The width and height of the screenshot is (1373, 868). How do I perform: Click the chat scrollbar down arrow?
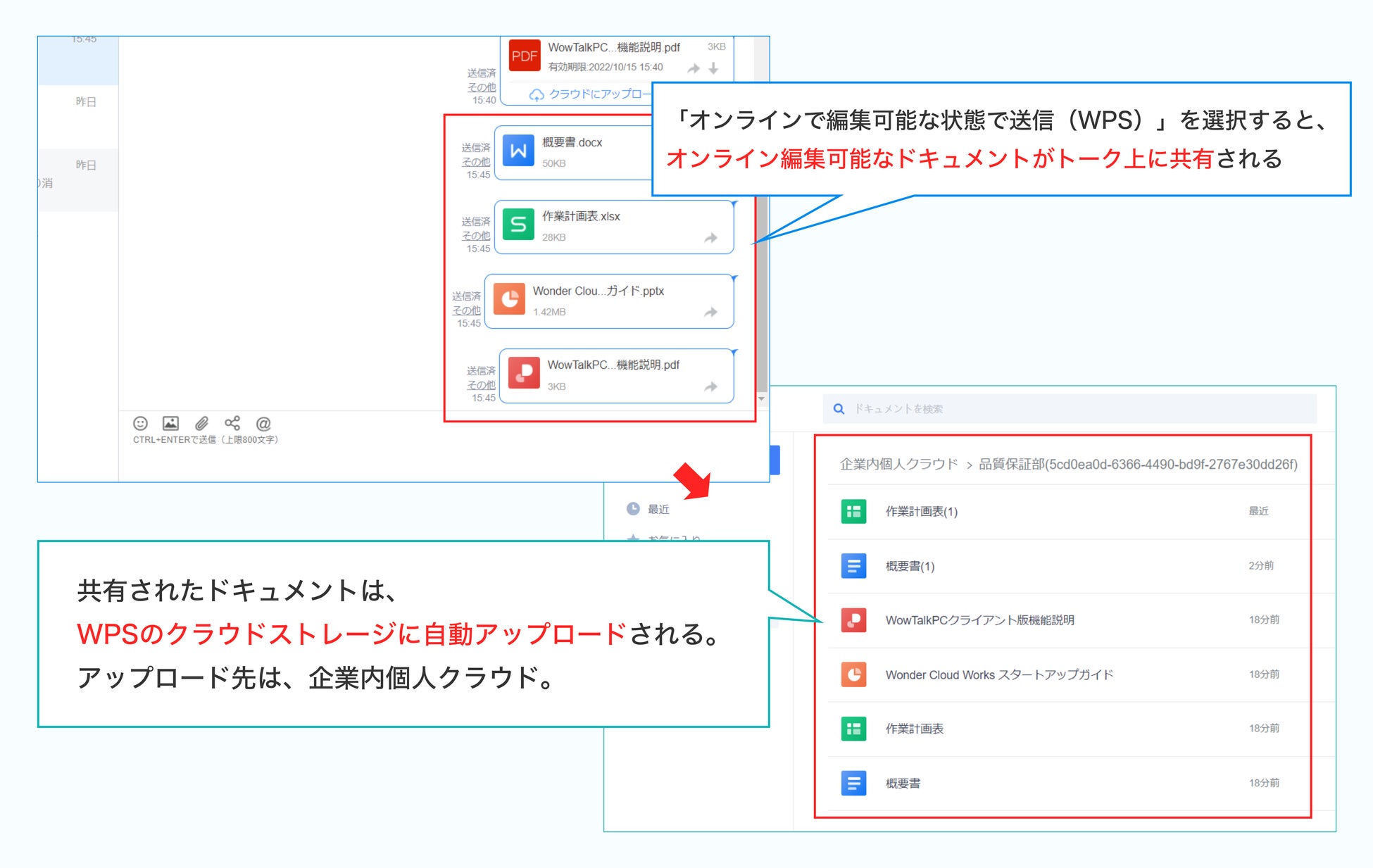(761, 399)
